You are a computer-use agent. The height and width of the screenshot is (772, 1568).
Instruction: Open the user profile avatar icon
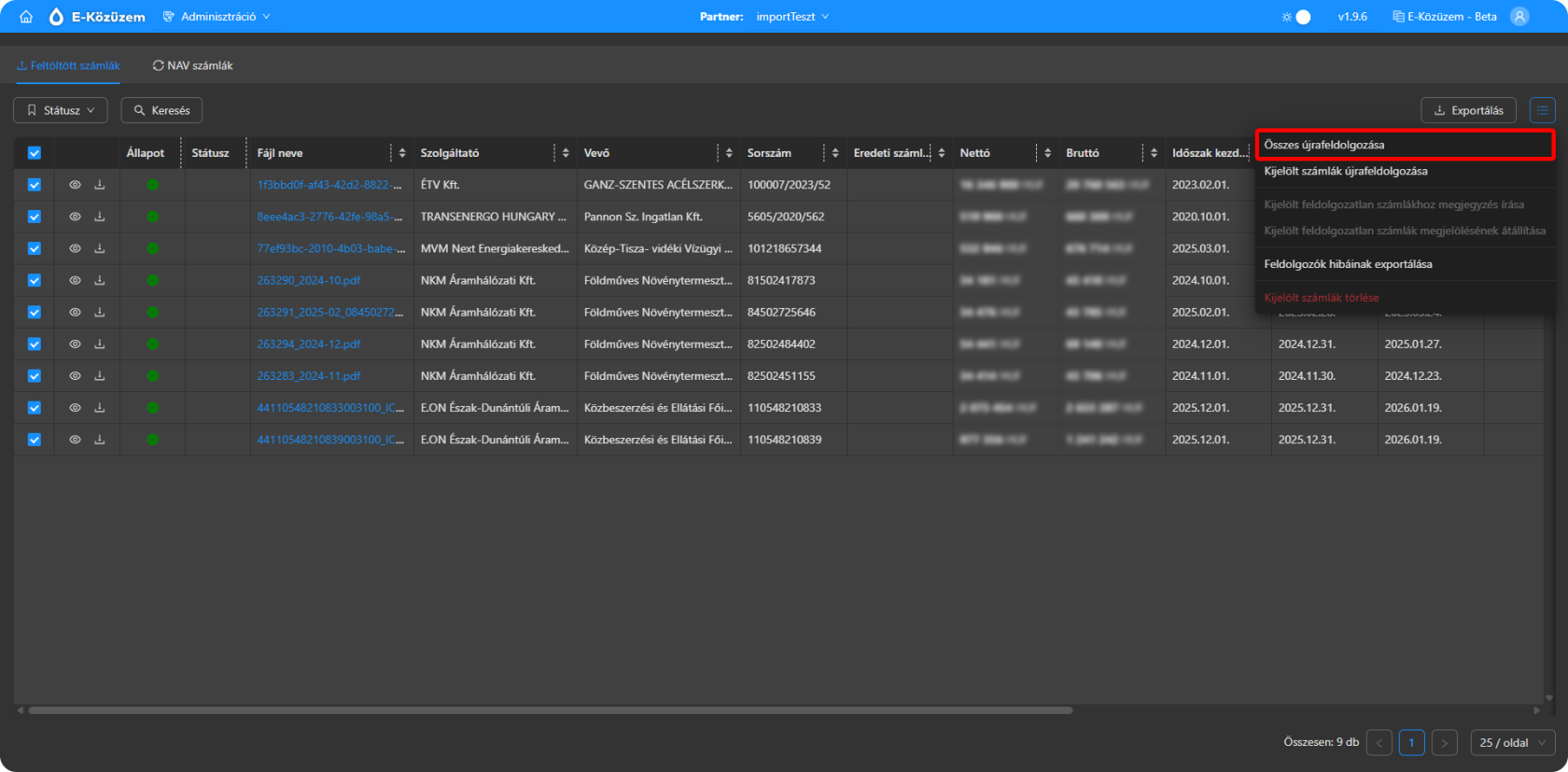point(1519,17)
